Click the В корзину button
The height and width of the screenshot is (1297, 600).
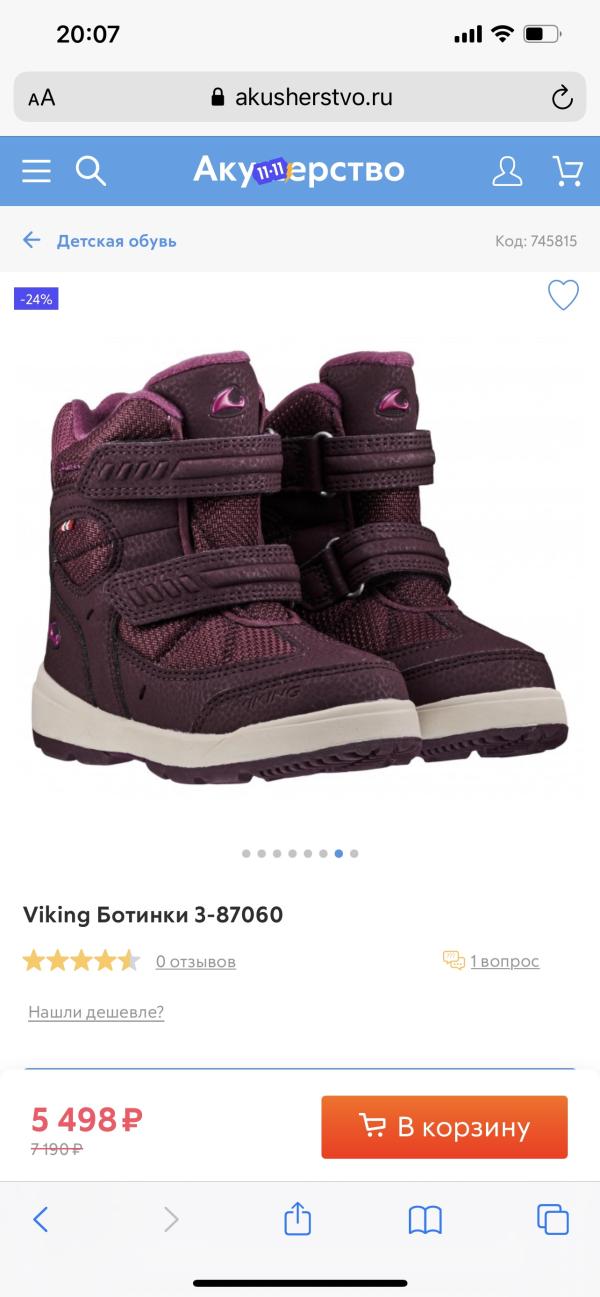(x=444, y=1127)
